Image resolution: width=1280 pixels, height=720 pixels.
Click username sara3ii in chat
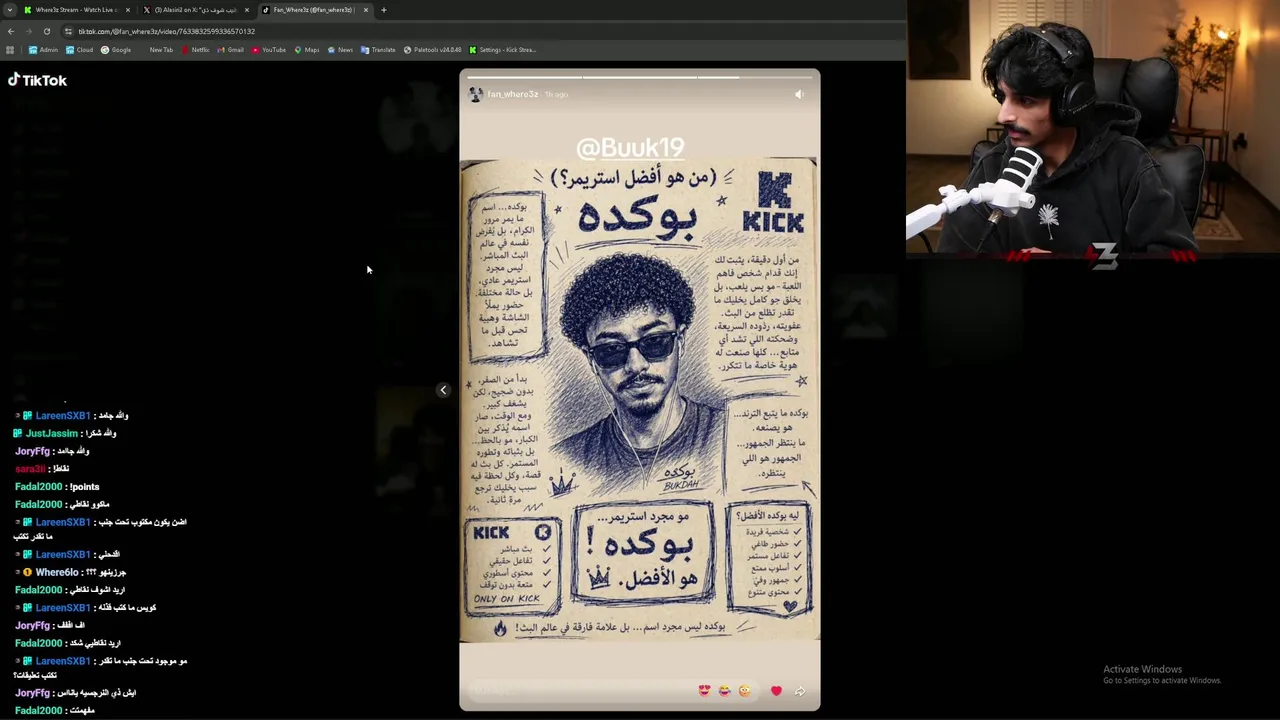pos(30,469)
